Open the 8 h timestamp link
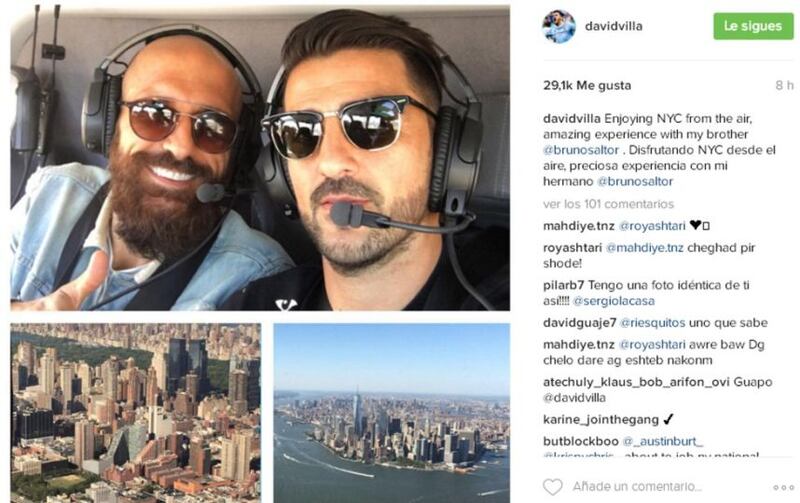 tap(784, 85)
